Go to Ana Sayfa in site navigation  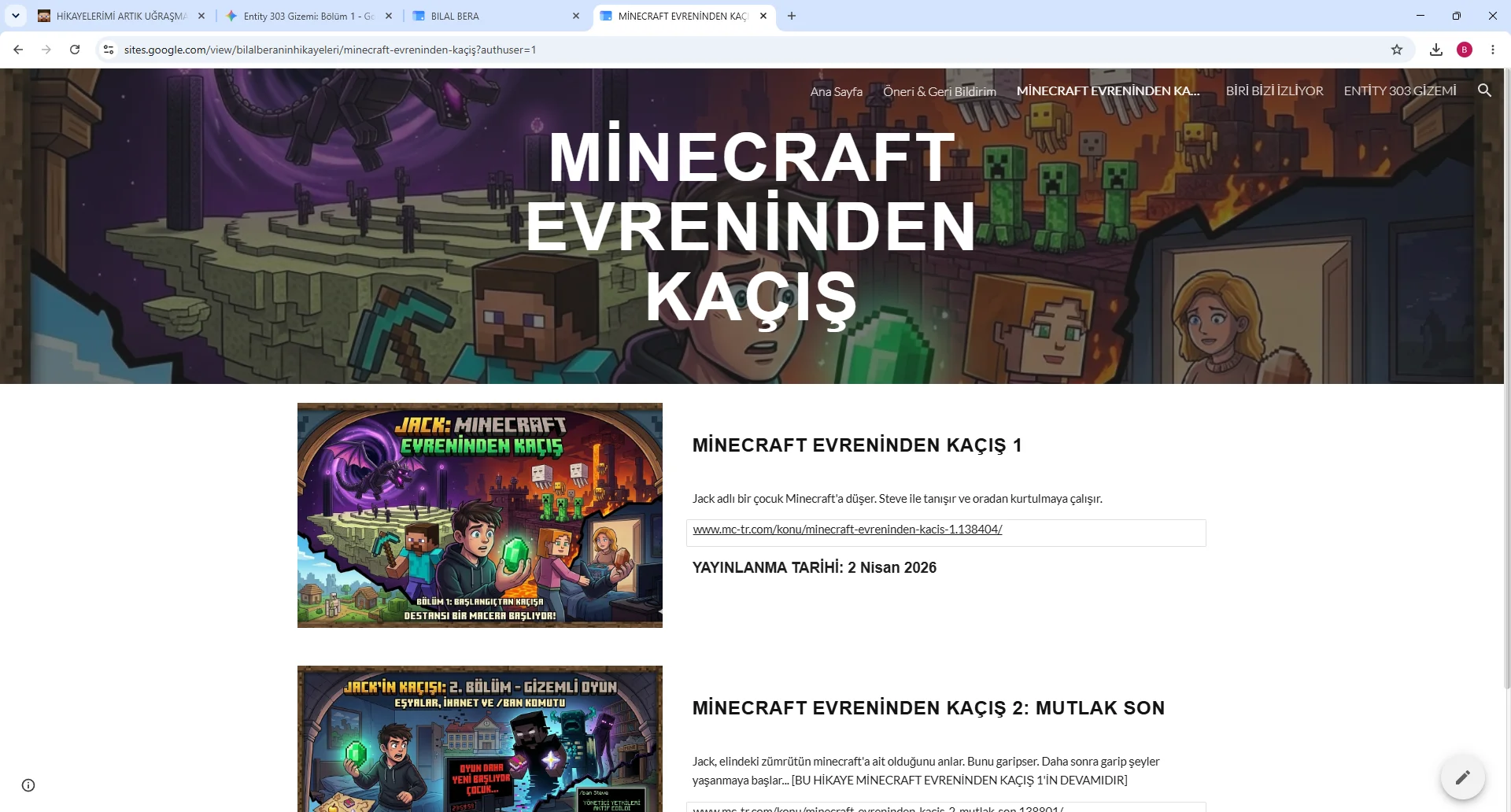[837, 91]
